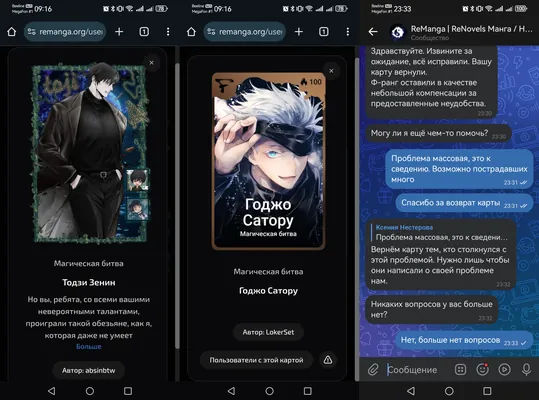Open three-dot menu in left browser
Screen dimensions: 539x400
(x=168, y=32)
